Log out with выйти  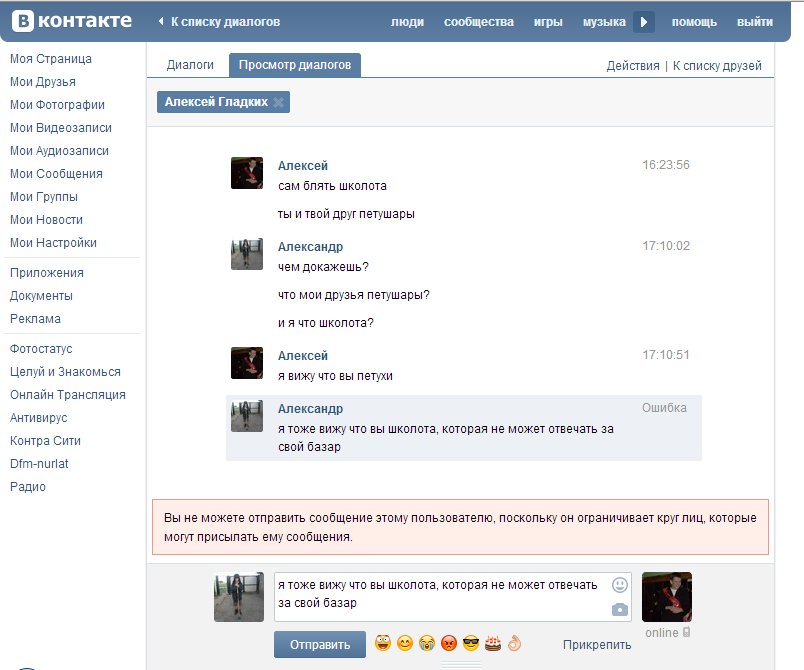click(x=755, y=22)
